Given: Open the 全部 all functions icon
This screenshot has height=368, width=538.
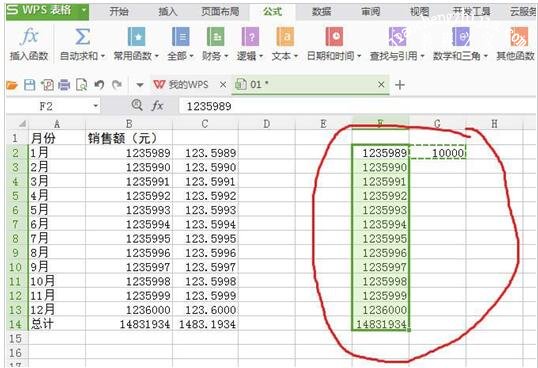Looking at the screenshot, I should [x=180, y=36].
